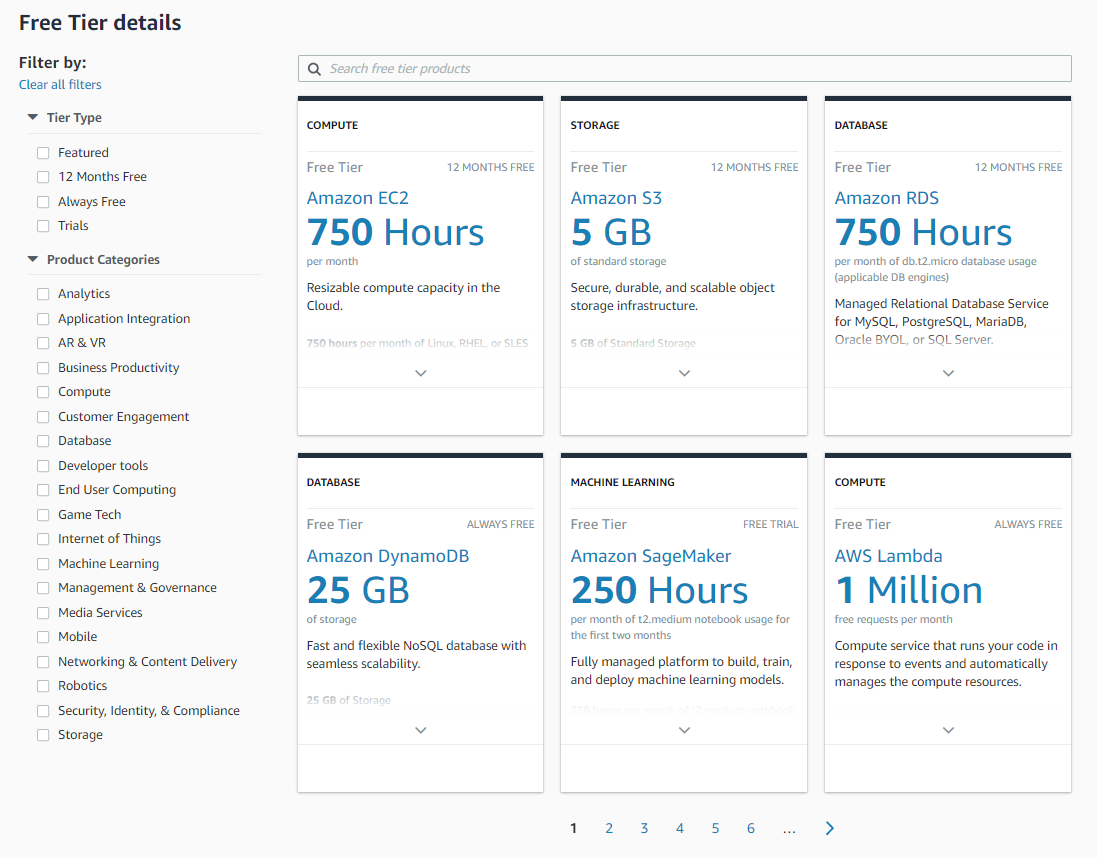This screenshot has height=858, width=1097.
Task: Expand the Amazon SageMaker card details
Action: (684, 730)
